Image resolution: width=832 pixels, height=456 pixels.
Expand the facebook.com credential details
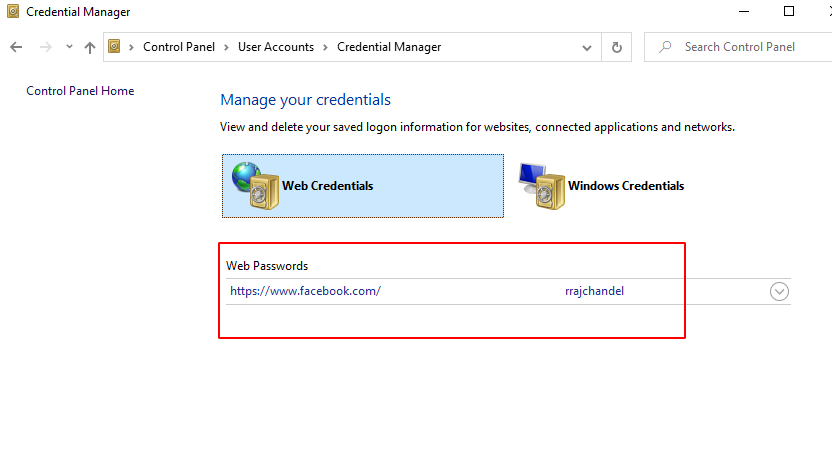(779, 291)
